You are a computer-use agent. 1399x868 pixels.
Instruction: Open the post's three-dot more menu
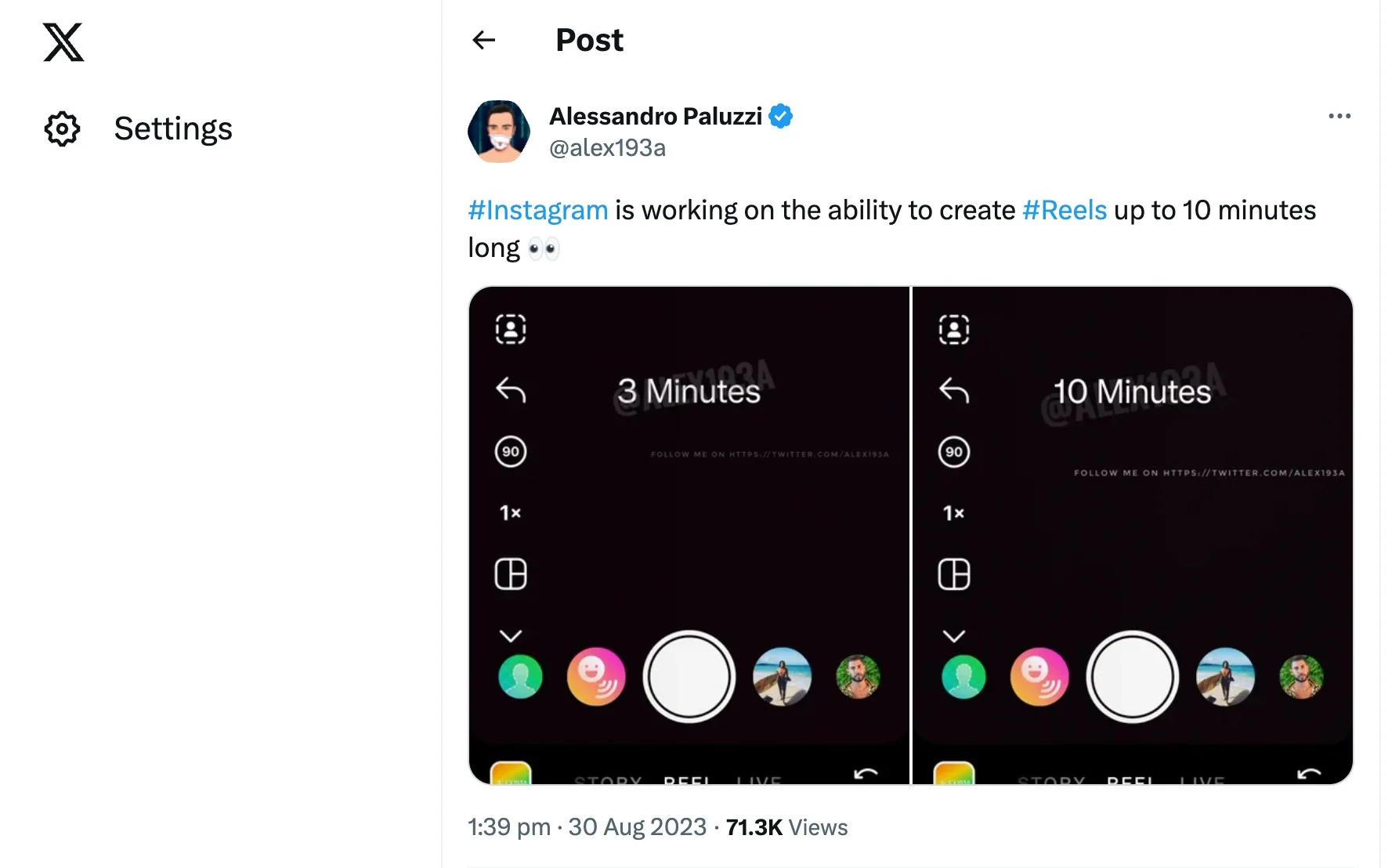1339,116
